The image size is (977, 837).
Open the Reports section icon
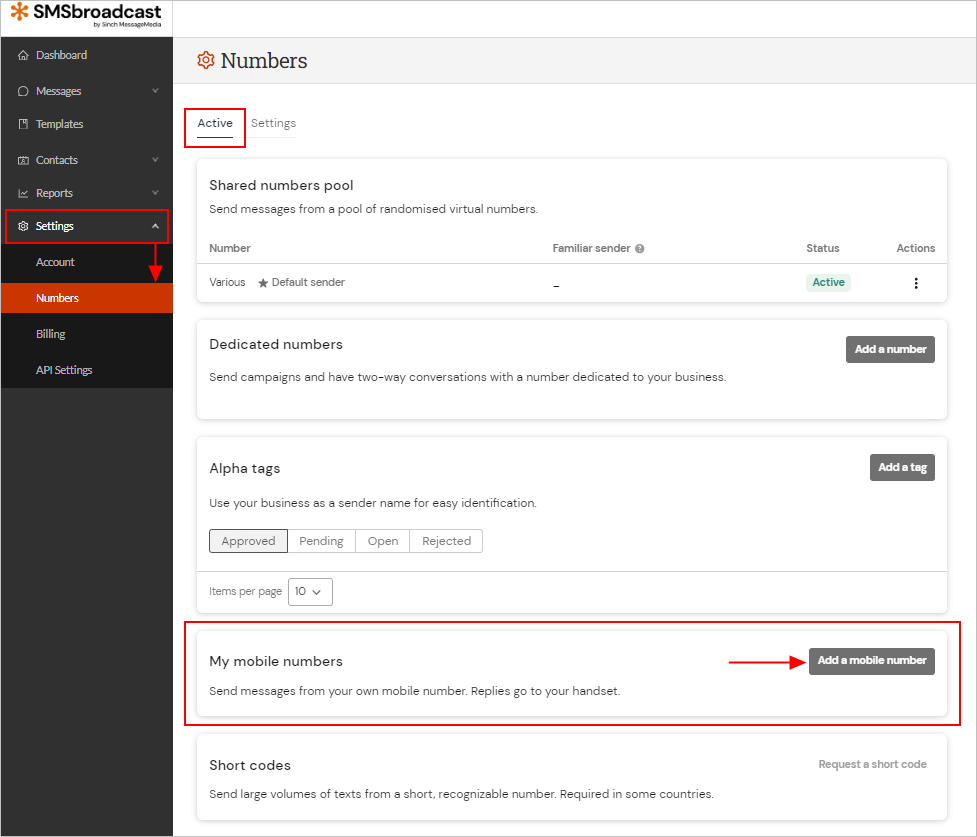coord(22,192)
